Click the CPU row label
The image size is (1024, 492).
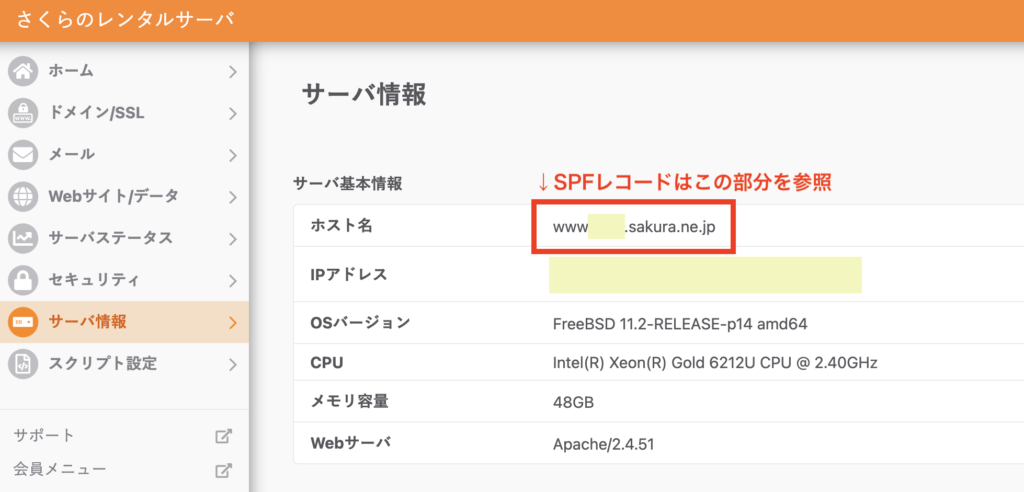click(x=327, y=363)
